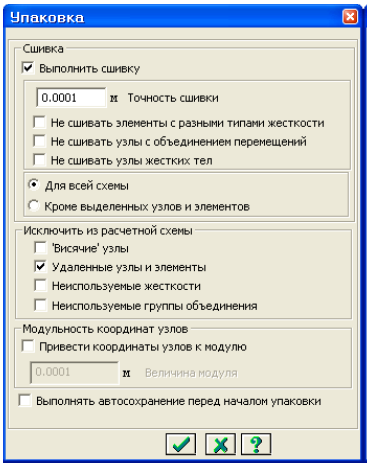Image resolution: width=368 pixels, height=464 pixels.
Task: Click the Исключить из расчетной схемы group header
Action: 108,231
